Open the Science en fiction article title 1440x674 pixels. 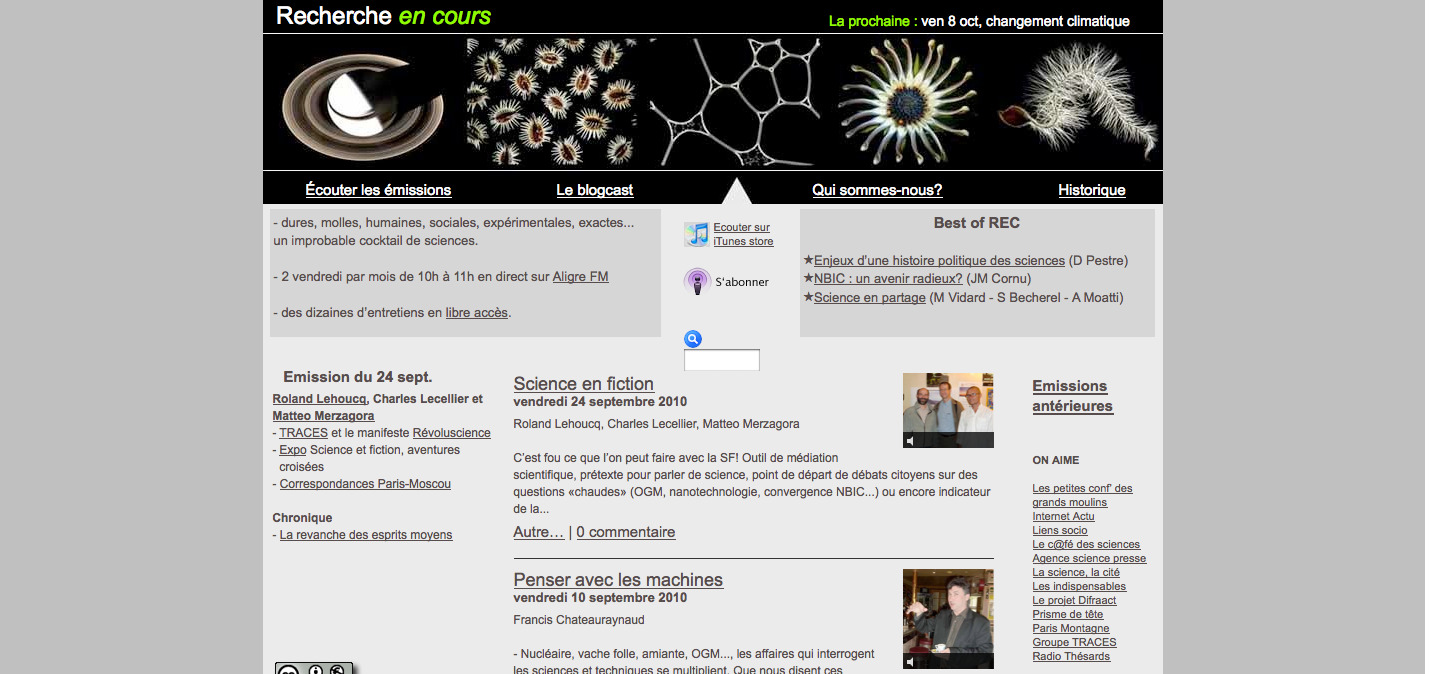coord(583,384)
